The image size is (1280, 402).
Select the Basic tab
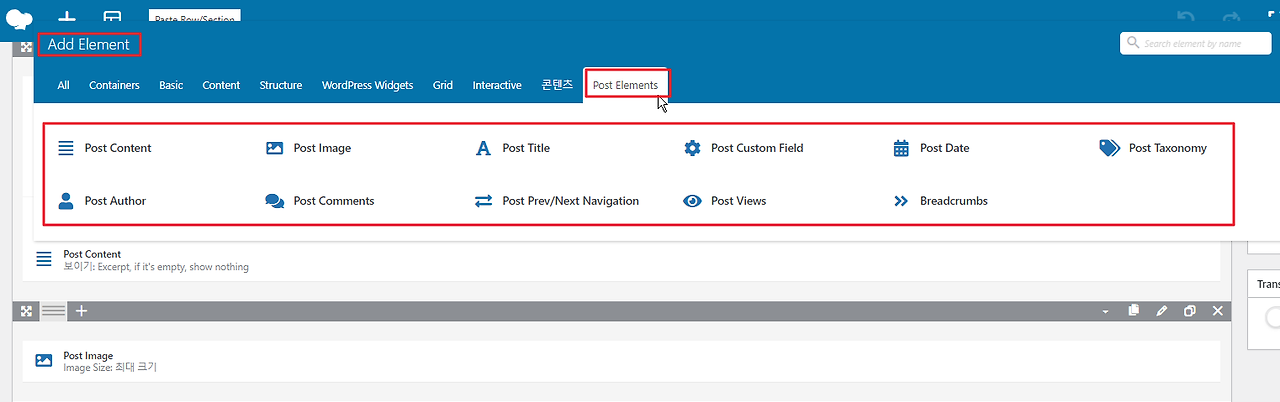(171, 85)
